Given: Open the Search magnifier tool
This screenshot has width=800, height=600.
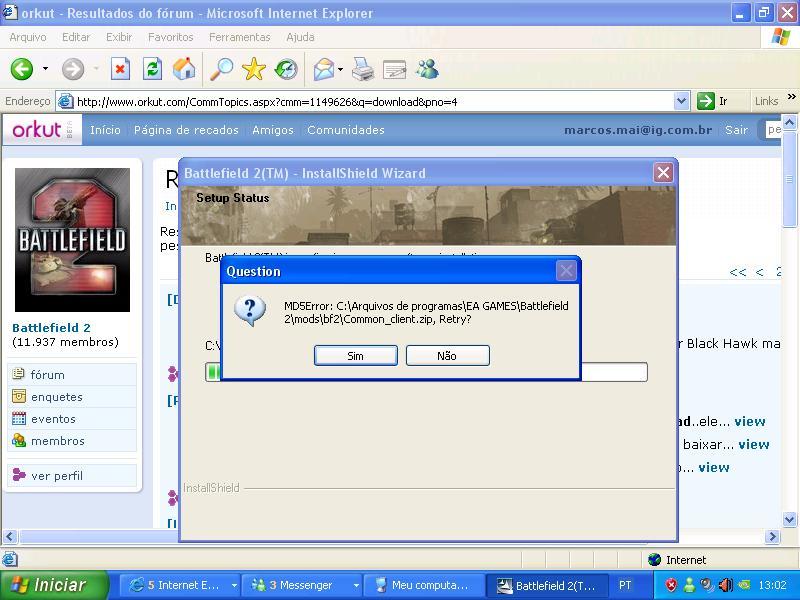Looking at the screenshot, I should (221, 69).
